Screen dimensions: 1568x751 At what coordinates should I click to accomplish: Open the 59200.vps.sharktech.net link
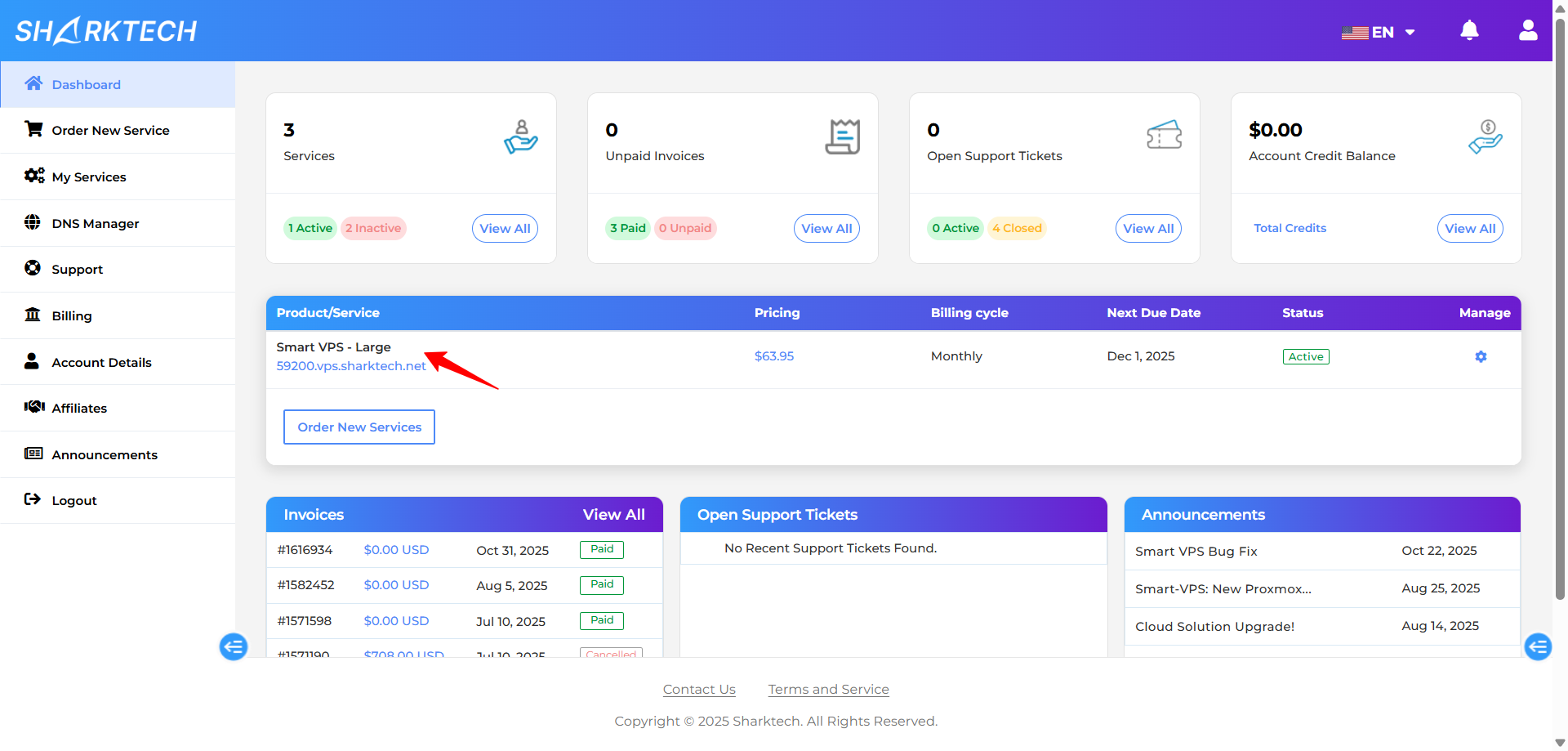351,366
